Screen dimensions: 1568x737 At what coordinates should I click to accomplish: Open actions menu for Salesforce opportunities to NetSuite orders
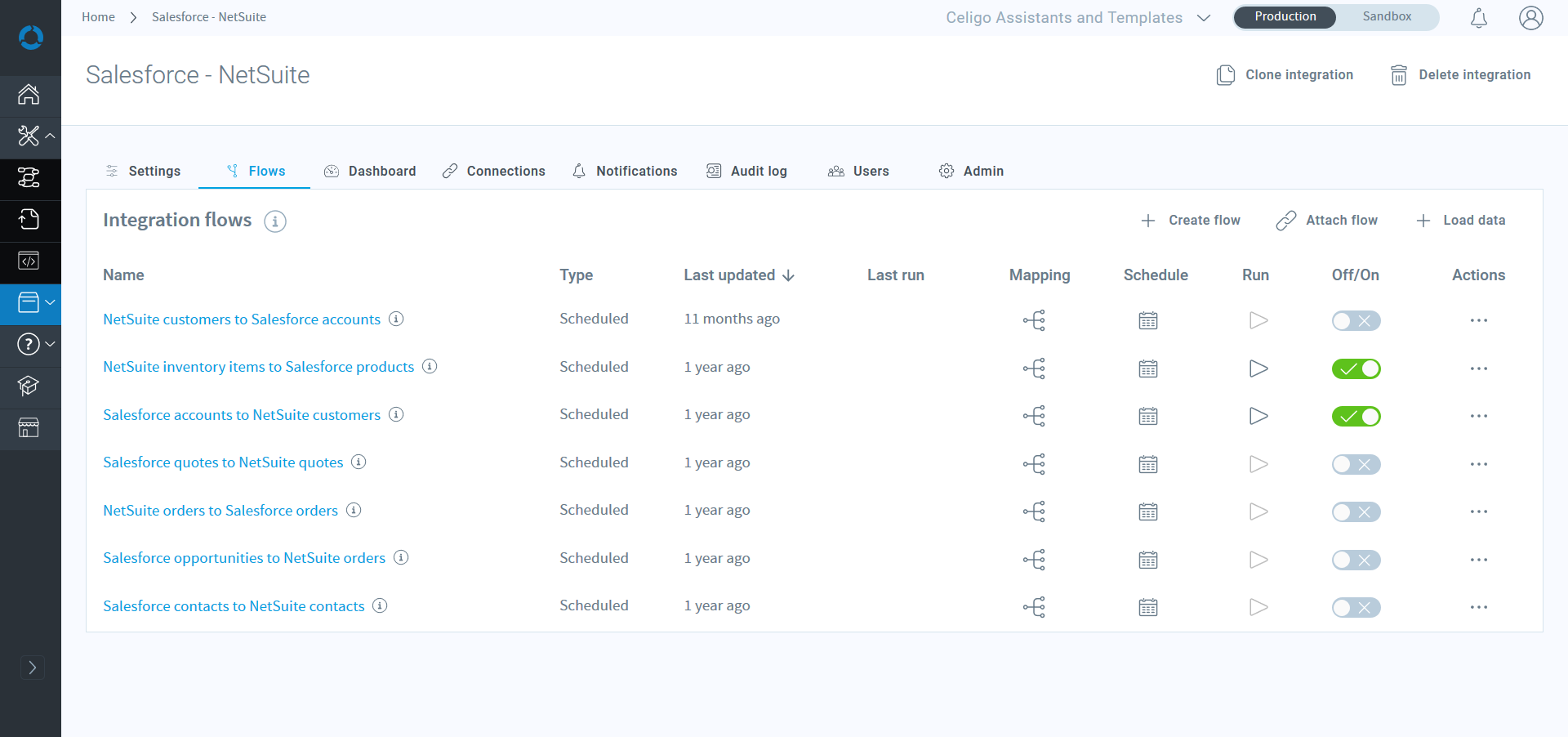[1479, 560]
